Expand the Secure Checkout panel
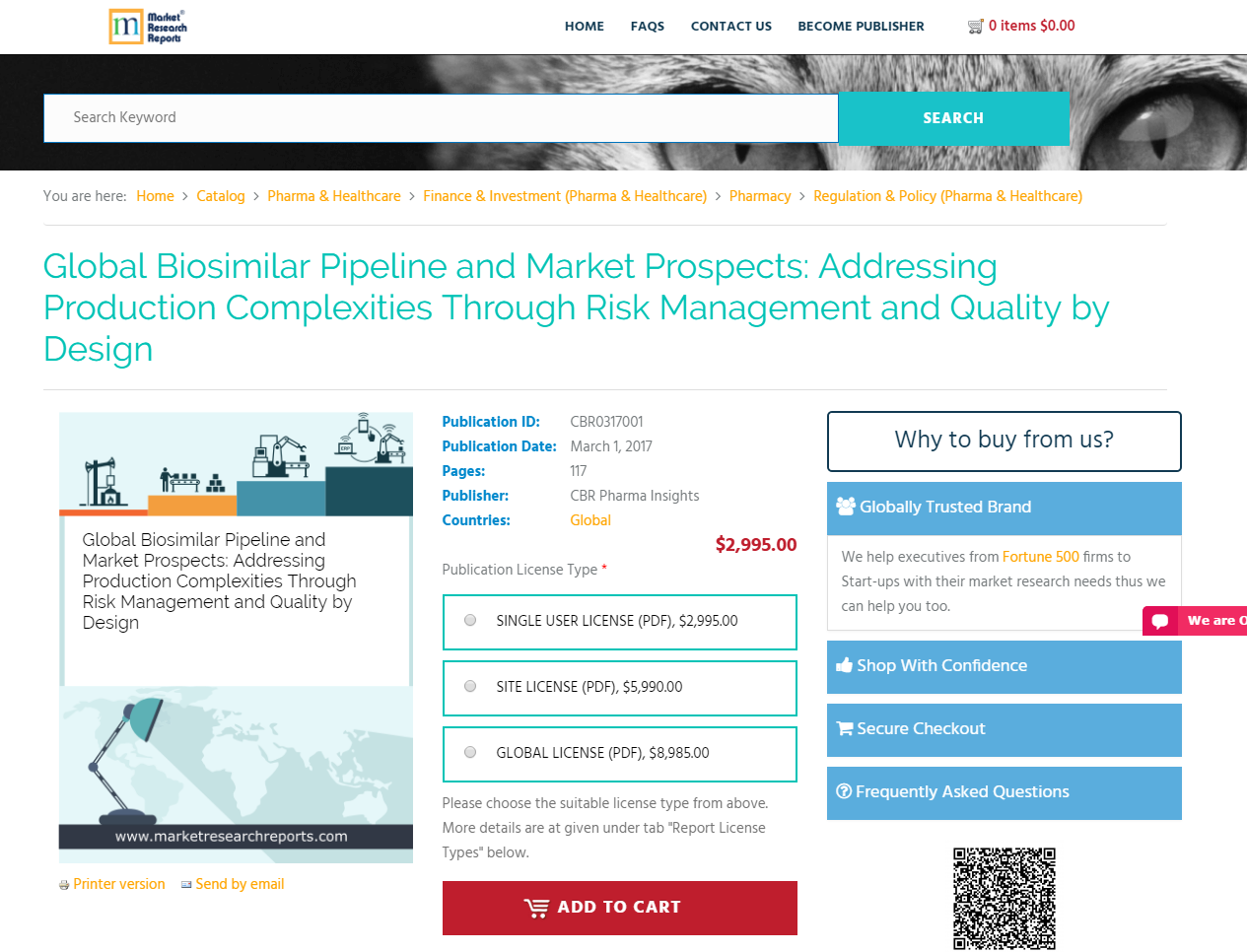This screenshot has height=952, width=1247. [x=1005, y=730]
